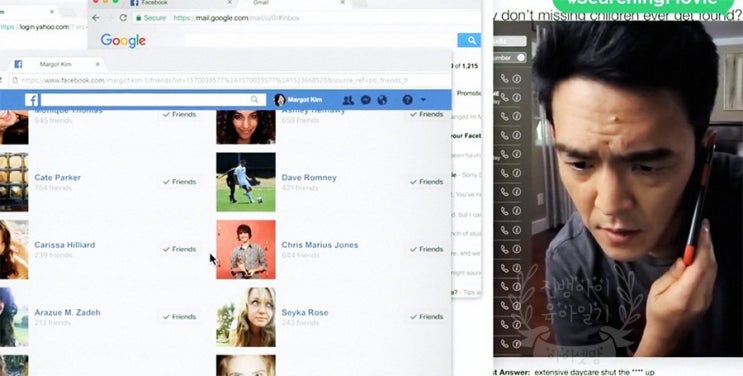Open Friends dropdown for Chris Marius Jones
This screenshot has height=376, width=743.
click(x=426, y=249)
